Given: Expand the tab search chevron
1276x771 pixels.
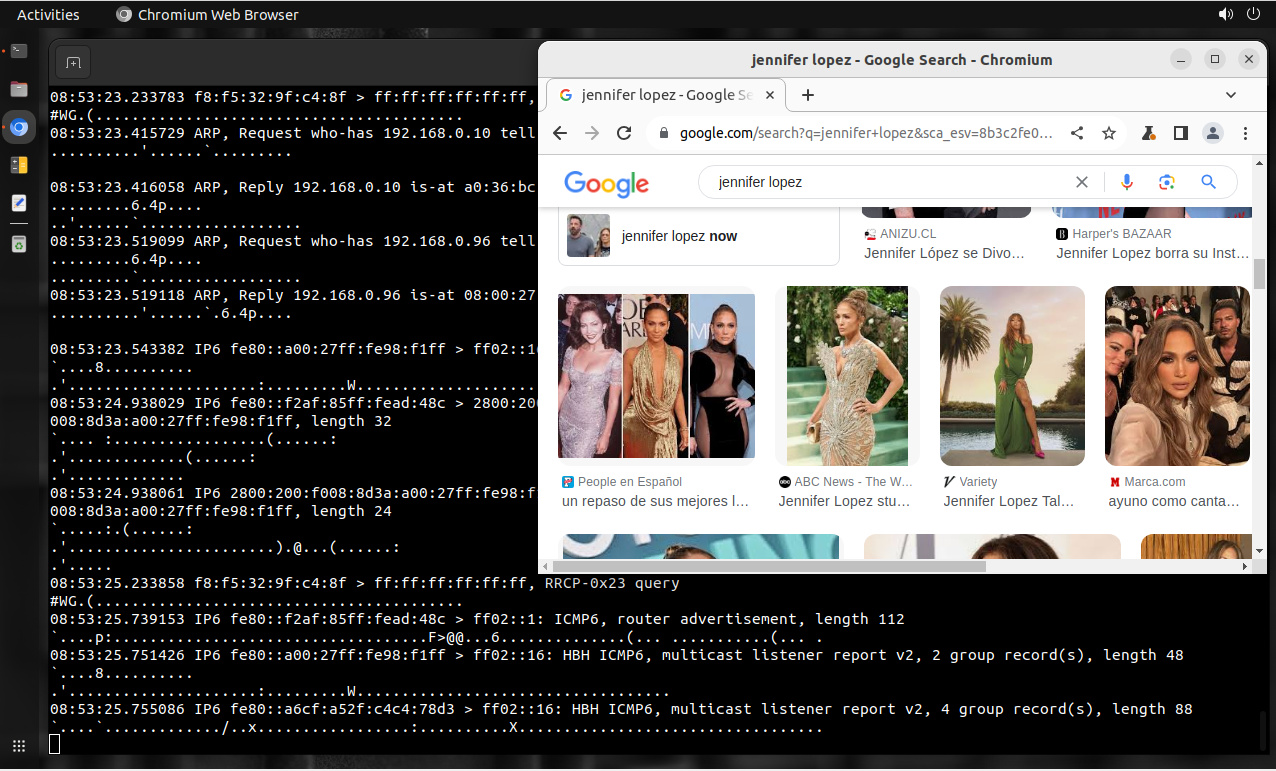Looking at the screenshot, I should click(1231, 95).
